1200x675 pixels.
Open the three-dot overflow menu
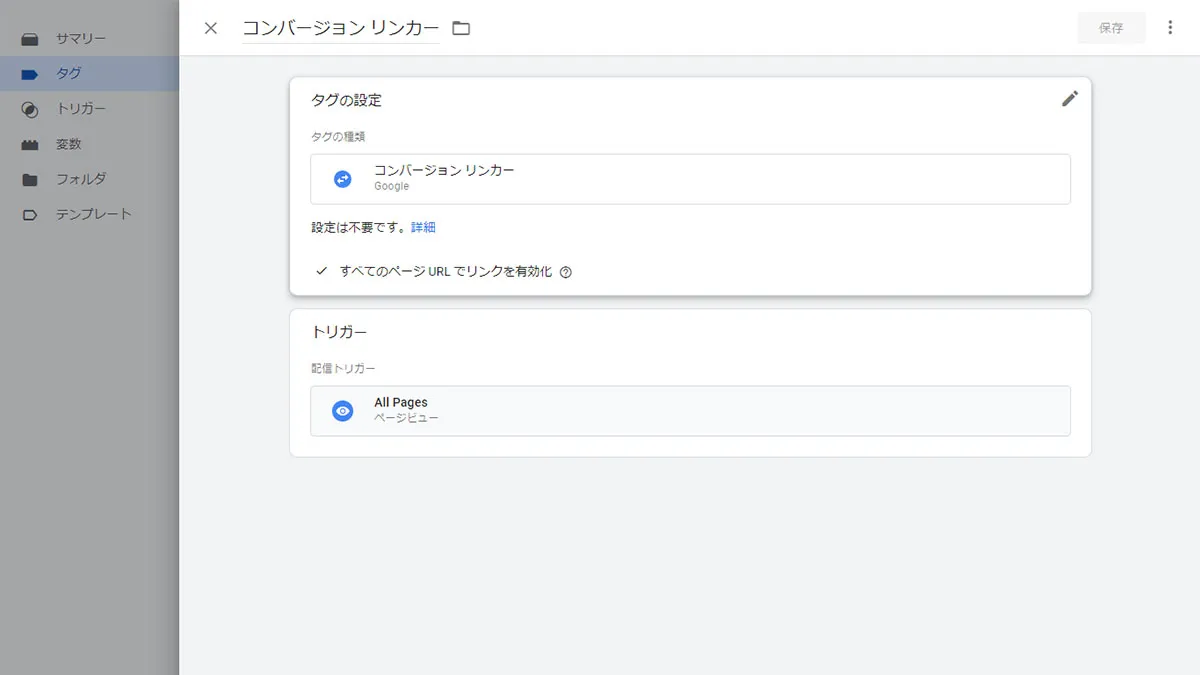point(1169,27)
